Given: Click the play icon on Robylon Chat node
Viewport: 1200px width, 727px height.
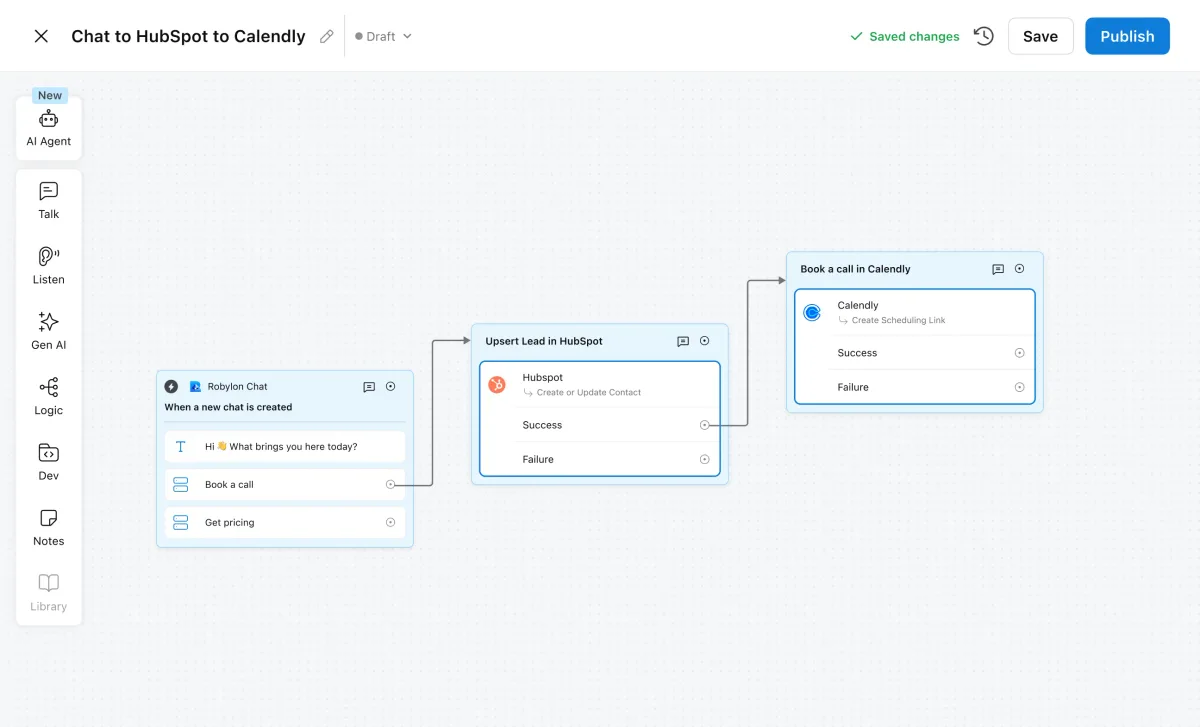Looking at the screenshot, I should [x=391, y=386].
